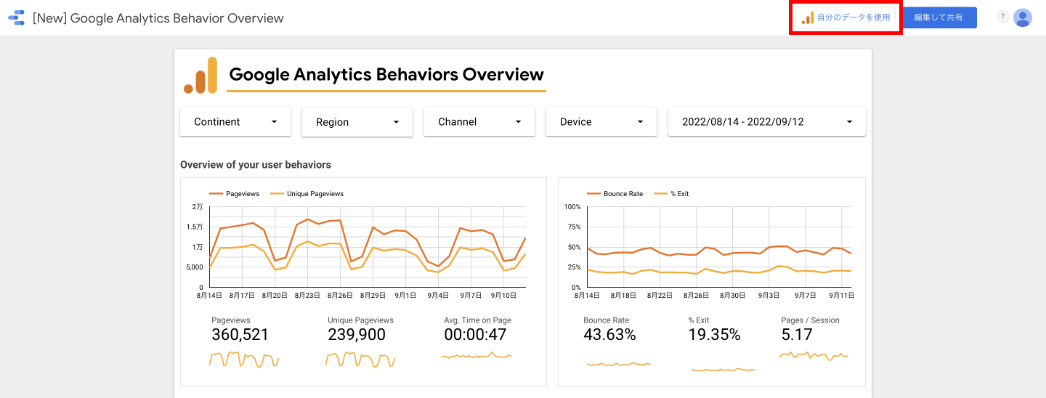Click the Pageviews sparkline chart
The width and height of the screenshot is (1046, 398).
click(x=243, y=359)
